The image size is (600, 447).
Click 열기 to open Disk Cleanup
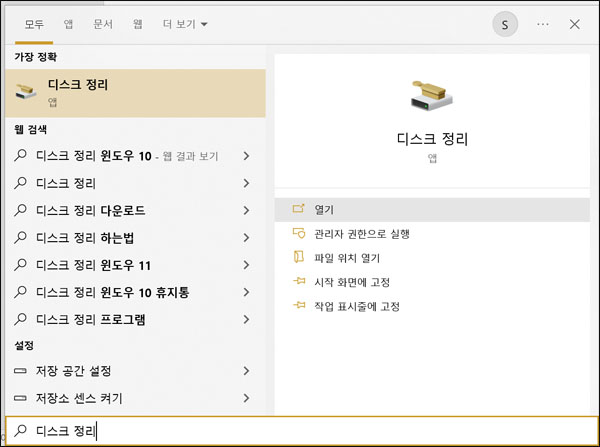click(432, 209)
